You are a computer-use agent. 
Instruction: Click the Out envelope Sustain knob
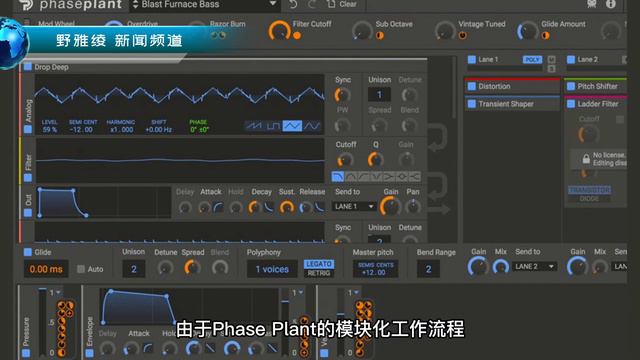(x=287, y=207)
